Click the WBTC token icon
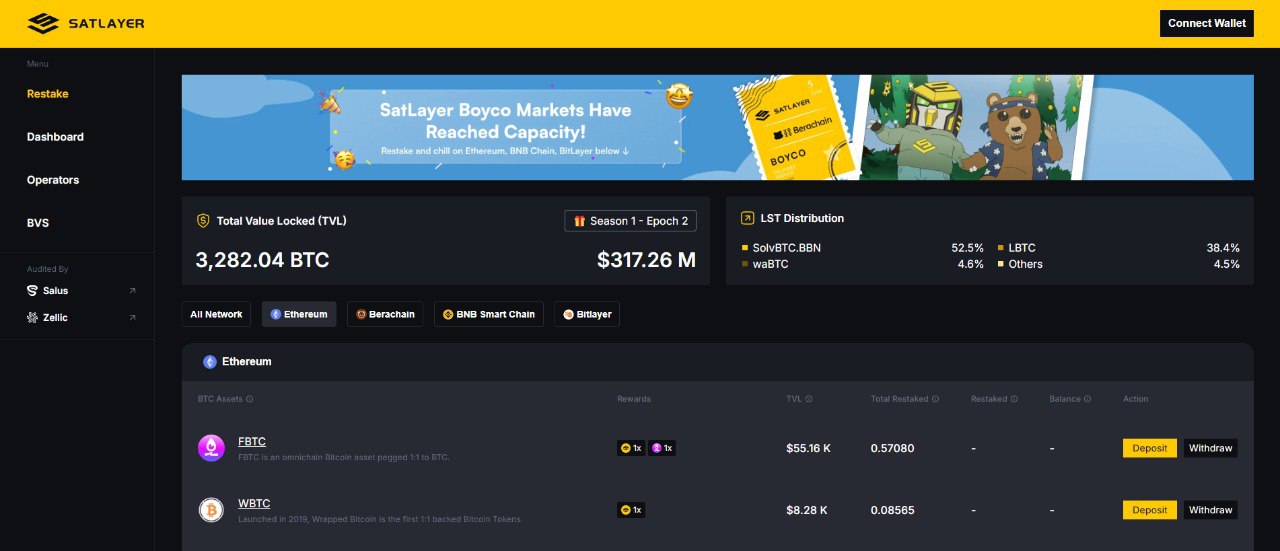This screenshot has height=551, width=1280. click(211, 510)
